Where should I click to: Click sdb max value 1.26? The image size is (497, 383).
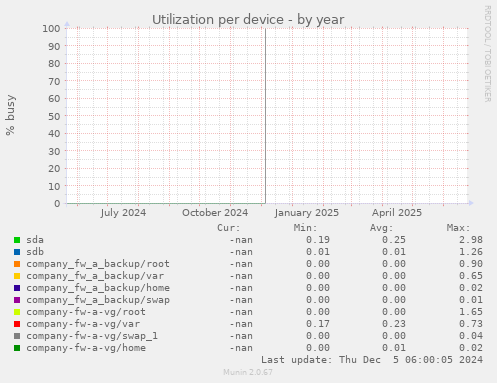click(471, 252)
